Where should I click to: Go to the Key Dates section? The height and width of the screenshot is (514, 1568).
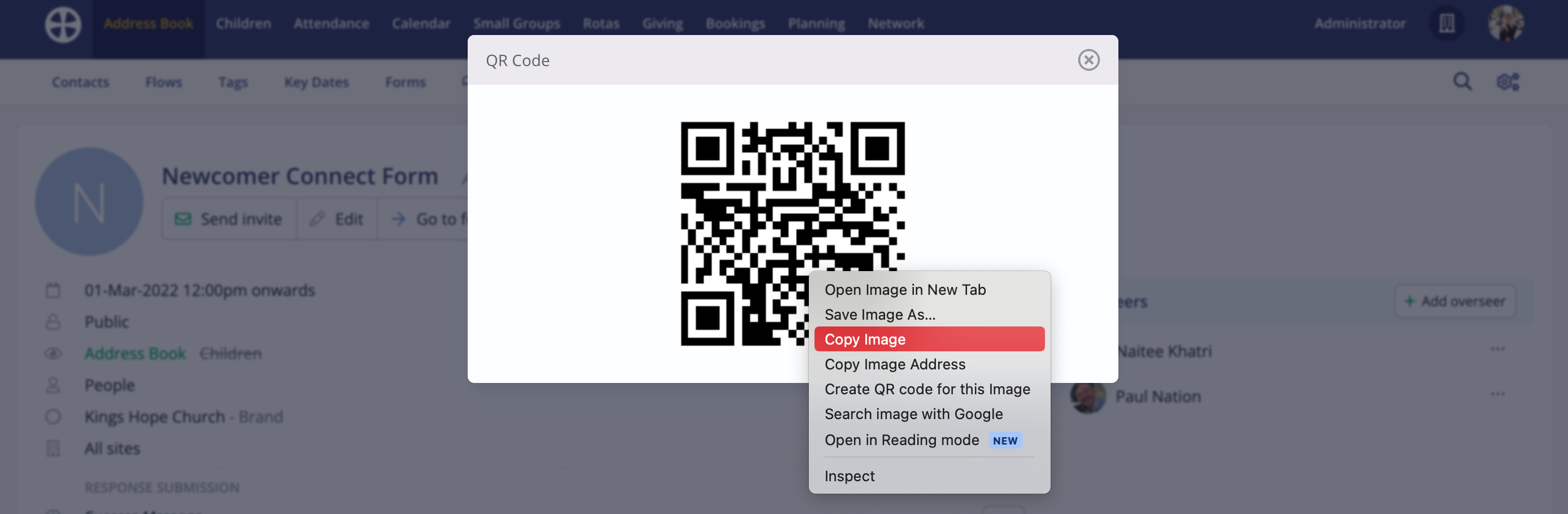[316, 81]
